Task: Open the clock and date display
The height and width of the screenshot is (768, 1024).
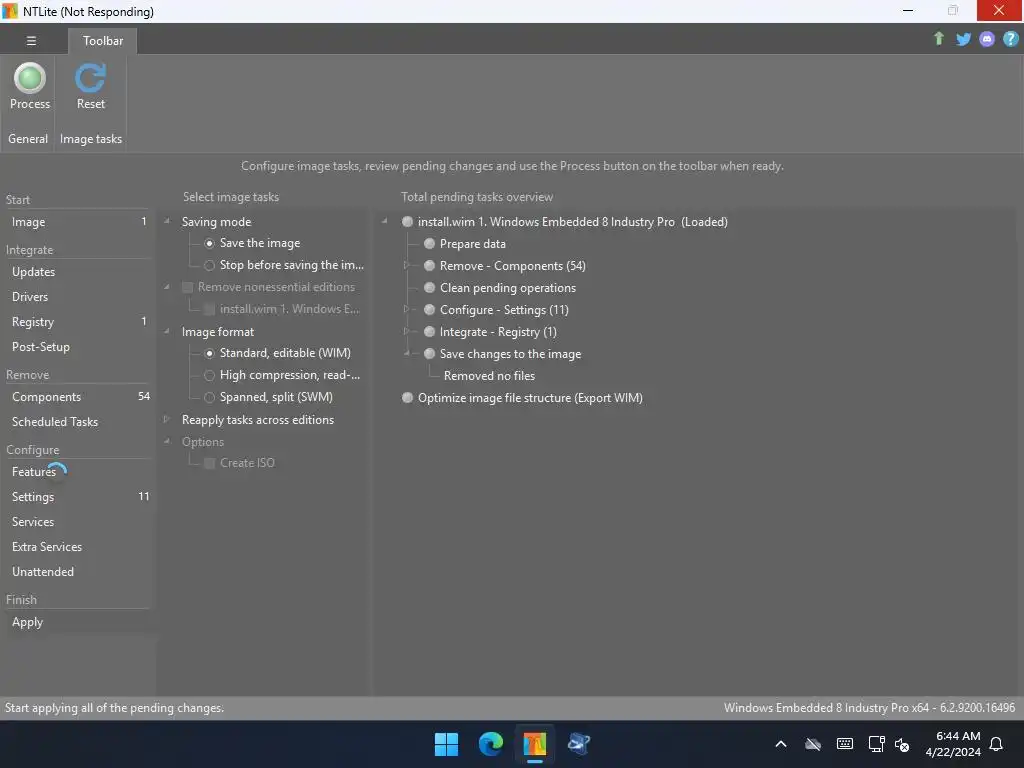Action: (953, 744)
